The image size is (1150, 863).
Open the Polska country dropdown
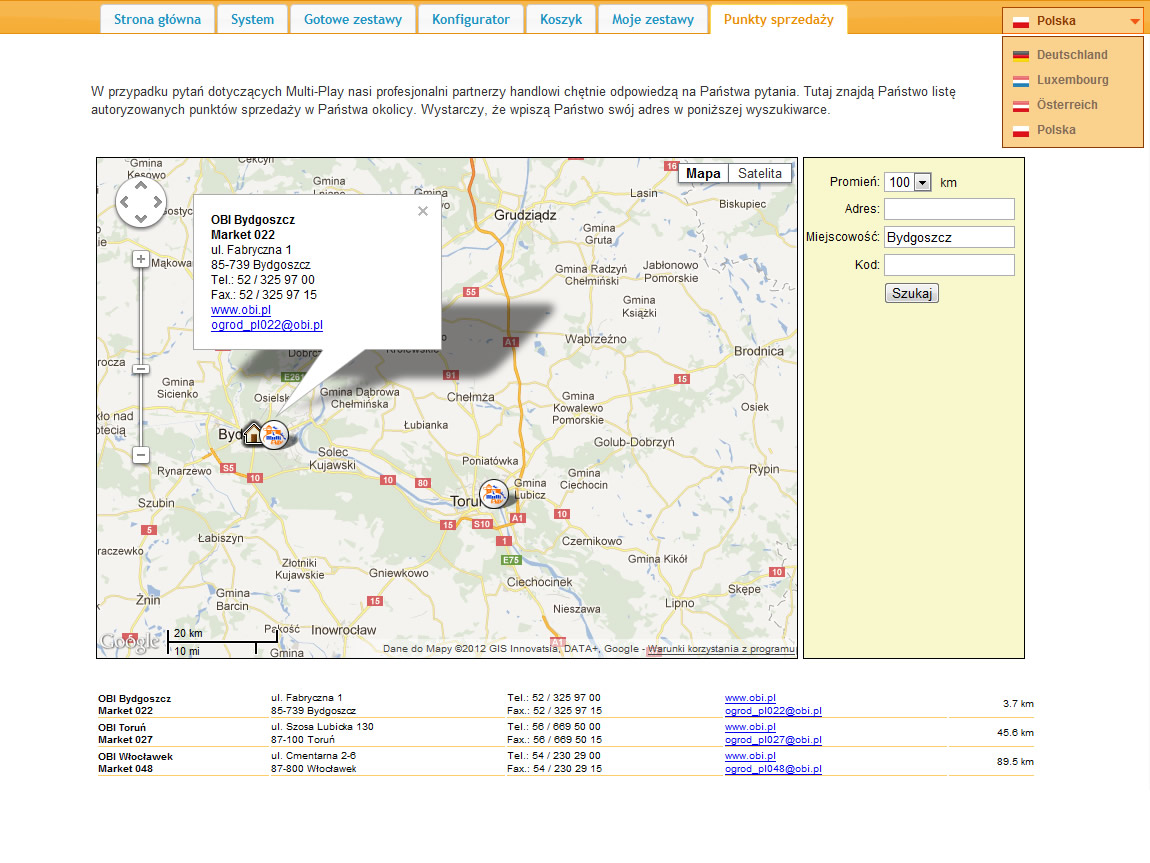pyautogui.click(x=1072, y=21)
